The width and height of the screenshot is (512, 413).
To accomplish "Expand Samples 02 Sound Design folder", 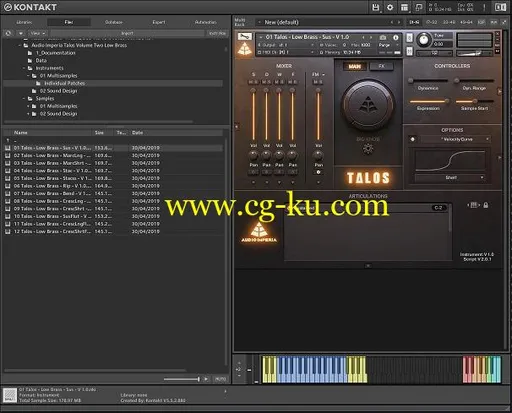I will 28,114.
